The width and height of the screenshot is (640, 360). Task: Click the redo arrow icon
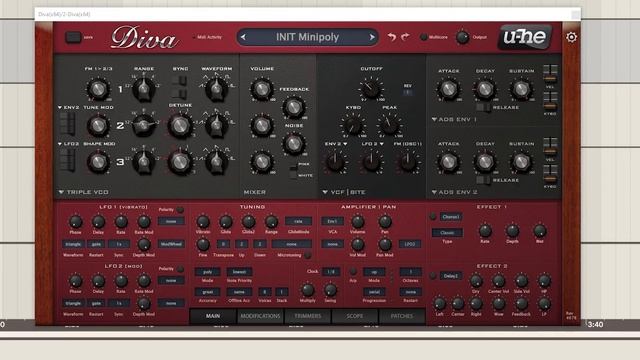[x=405, y=37]
